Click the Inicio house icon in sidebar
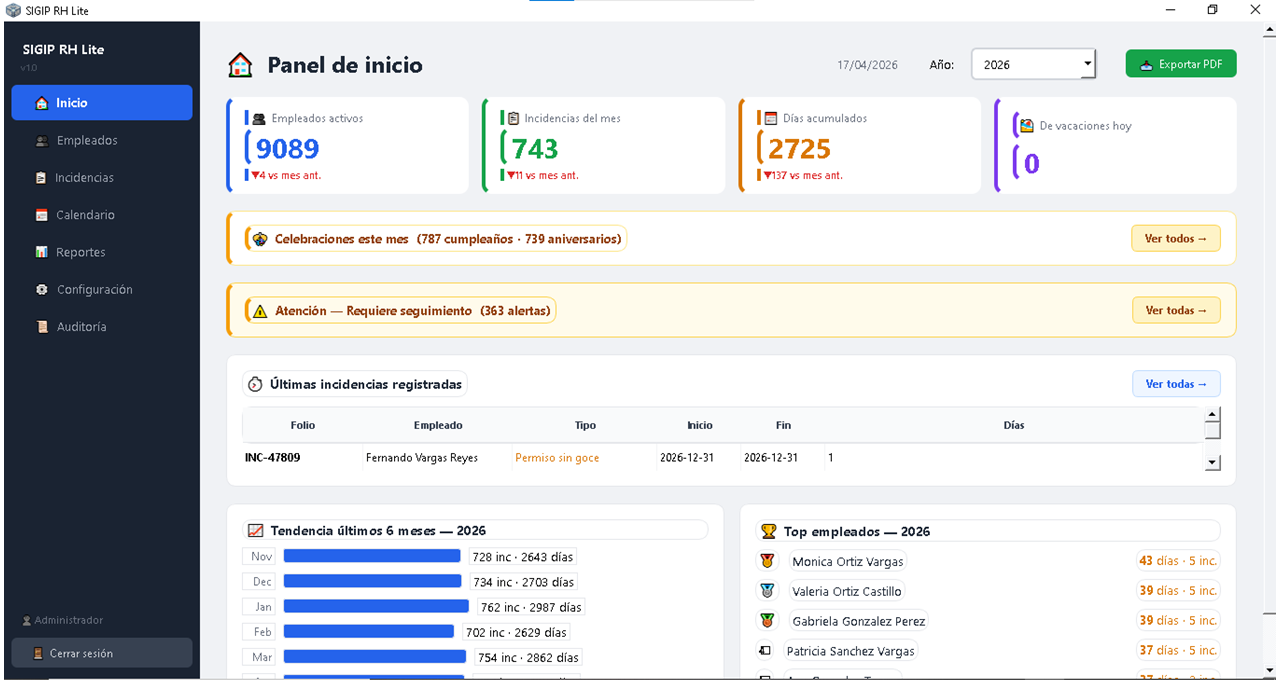1280x680 pixels. click(x=41, y=103)
